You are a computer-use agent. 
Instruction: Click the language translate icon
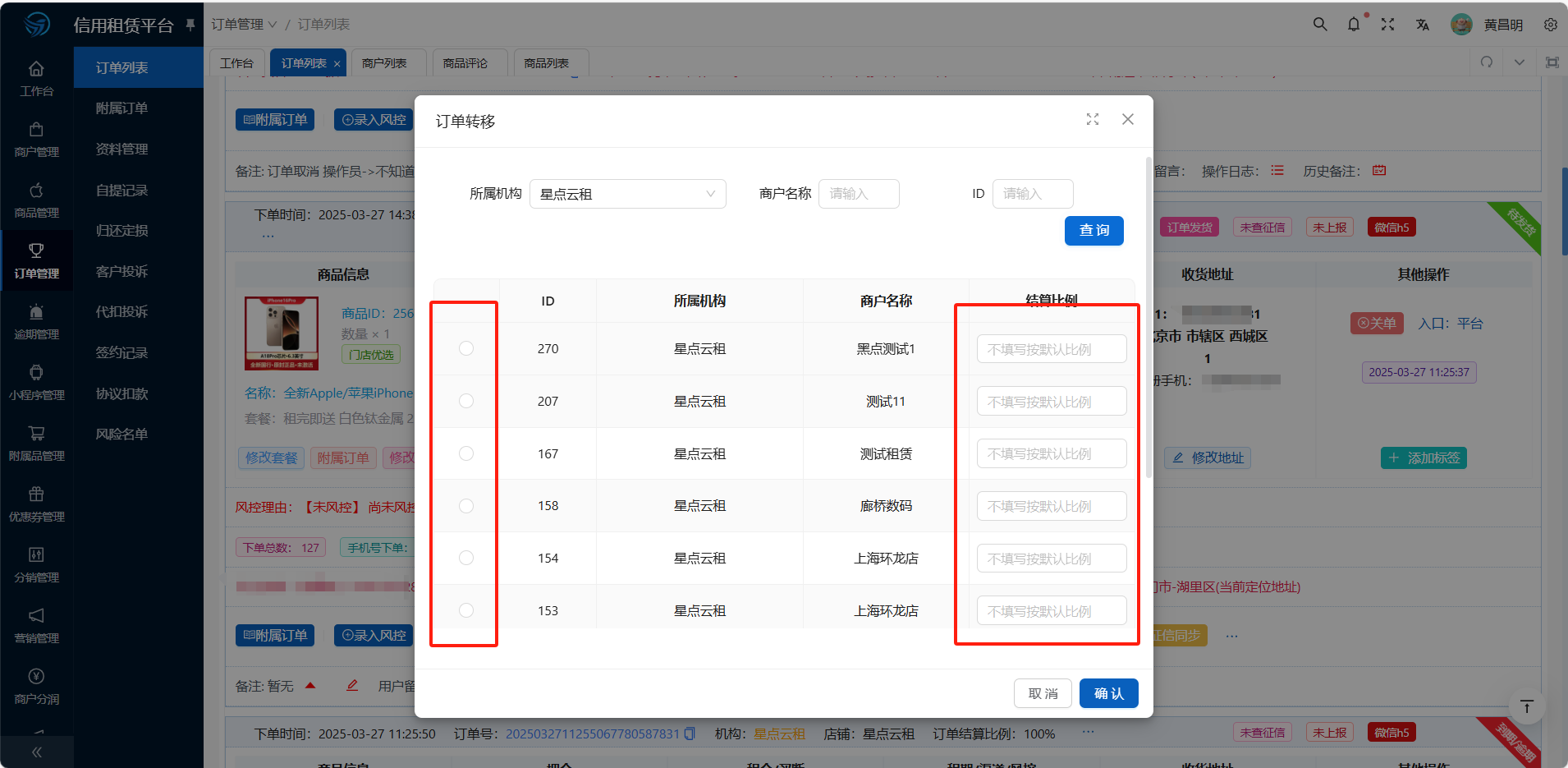click(1422, 25)
